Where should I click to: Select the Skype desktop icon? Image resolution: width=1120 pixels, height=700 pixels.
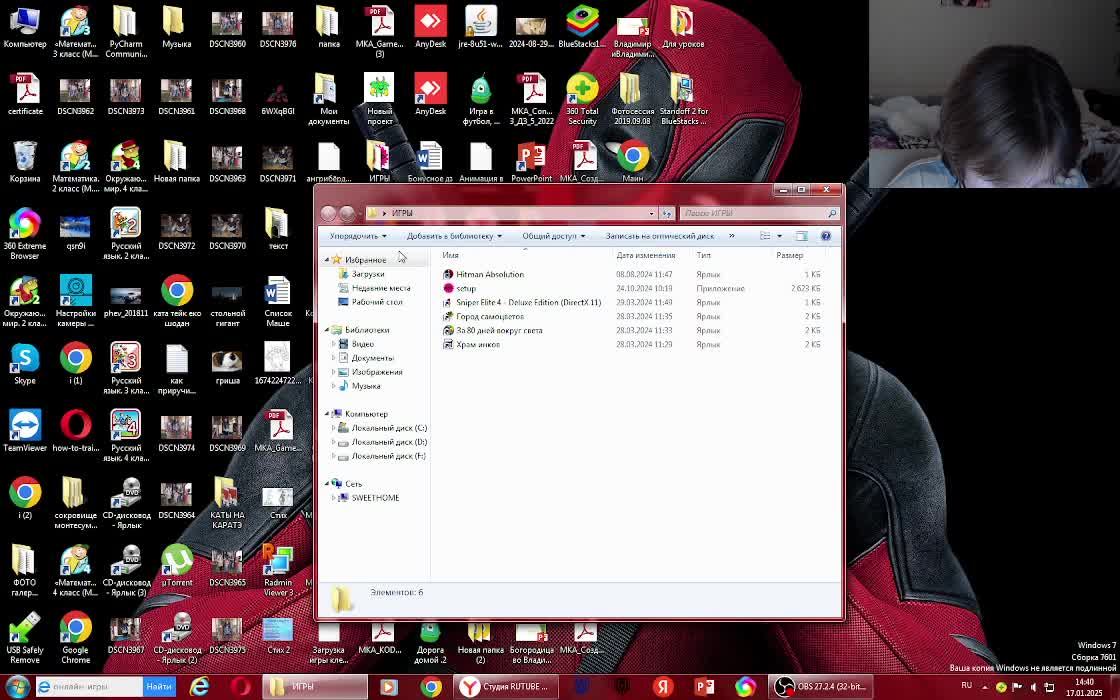point(25,359)
